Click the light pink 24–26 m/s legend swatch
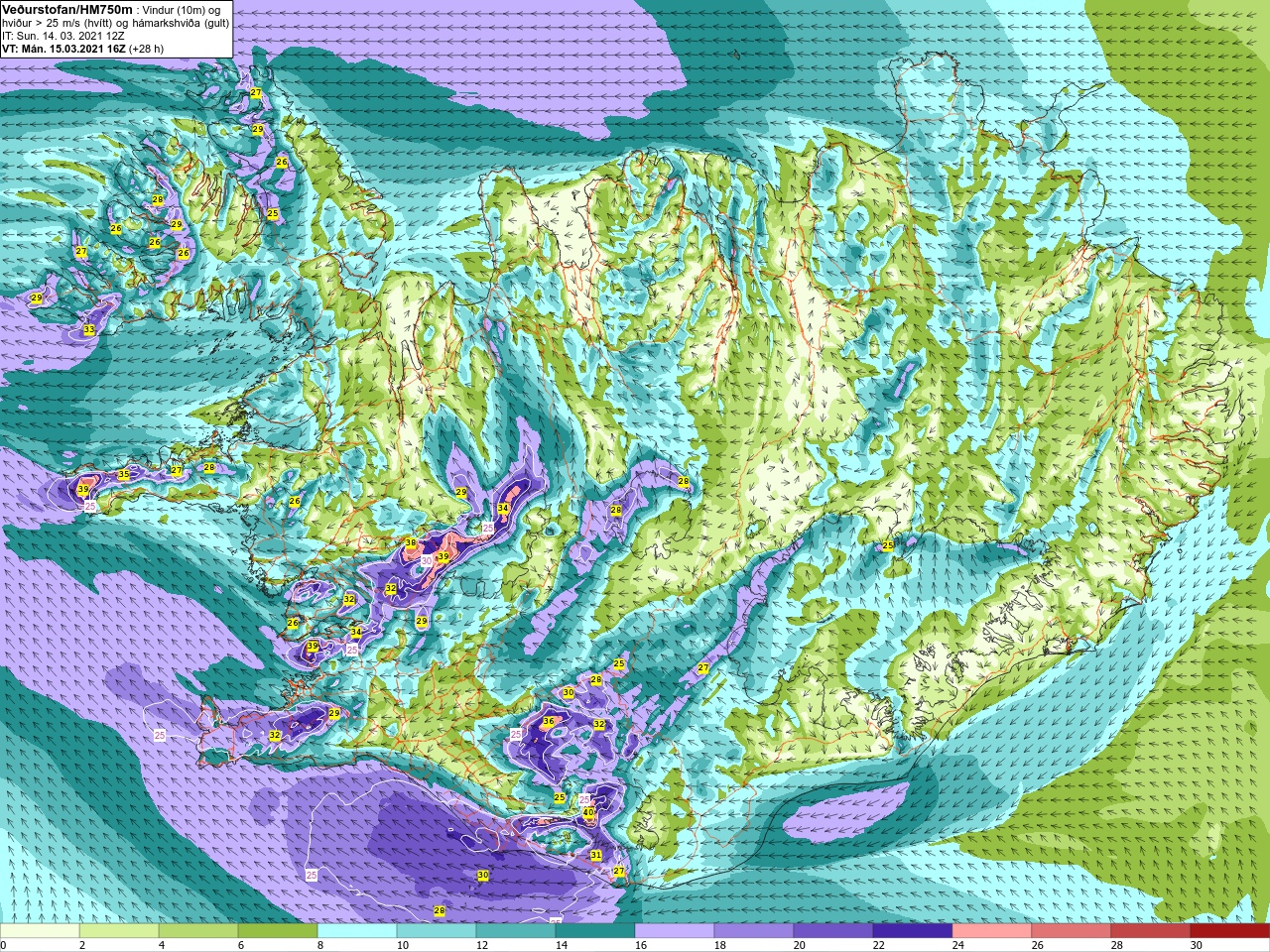 (x=992, y=931)
